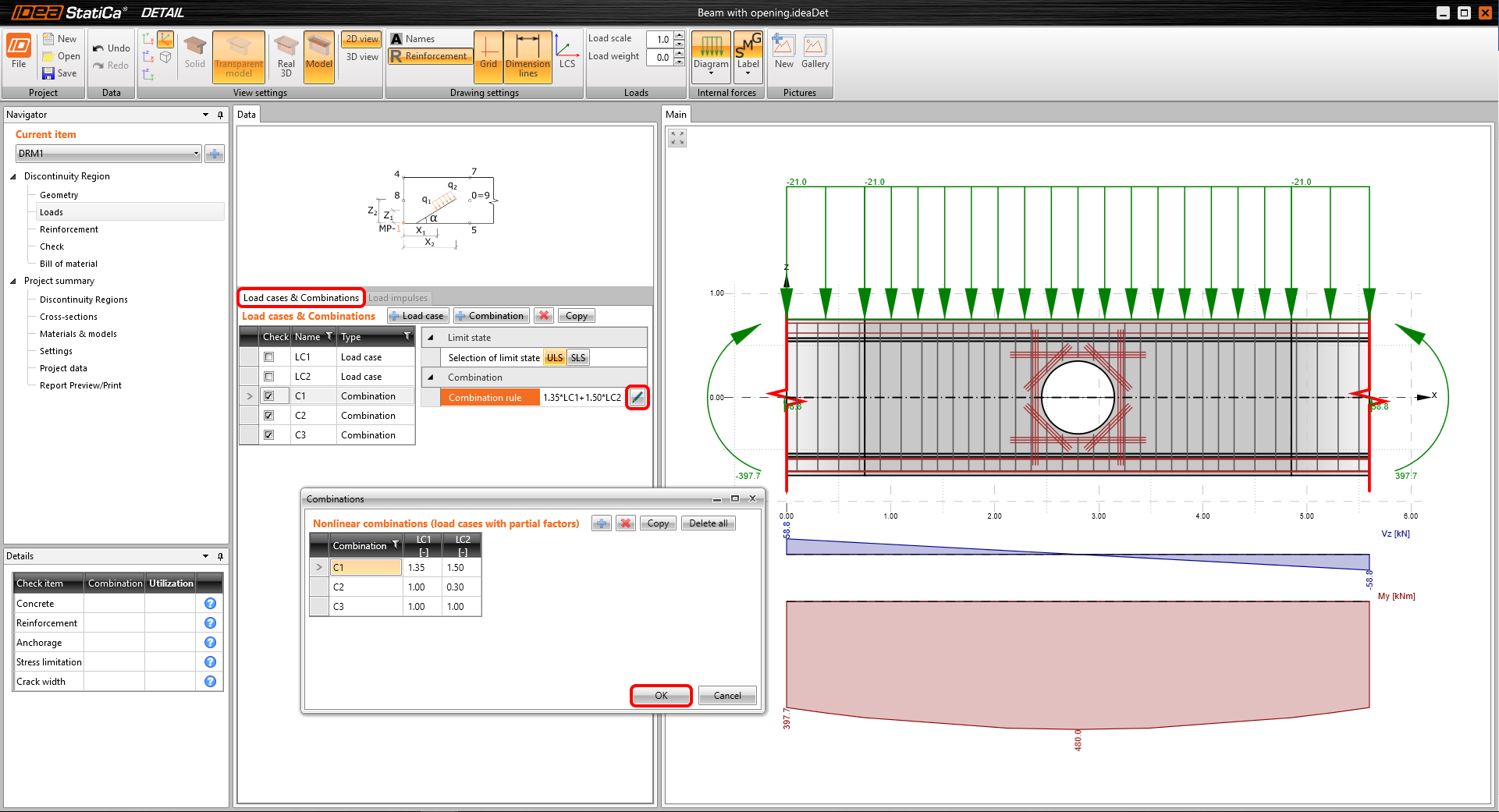Toggle Dimension lines display

click(x=527, y=55)
